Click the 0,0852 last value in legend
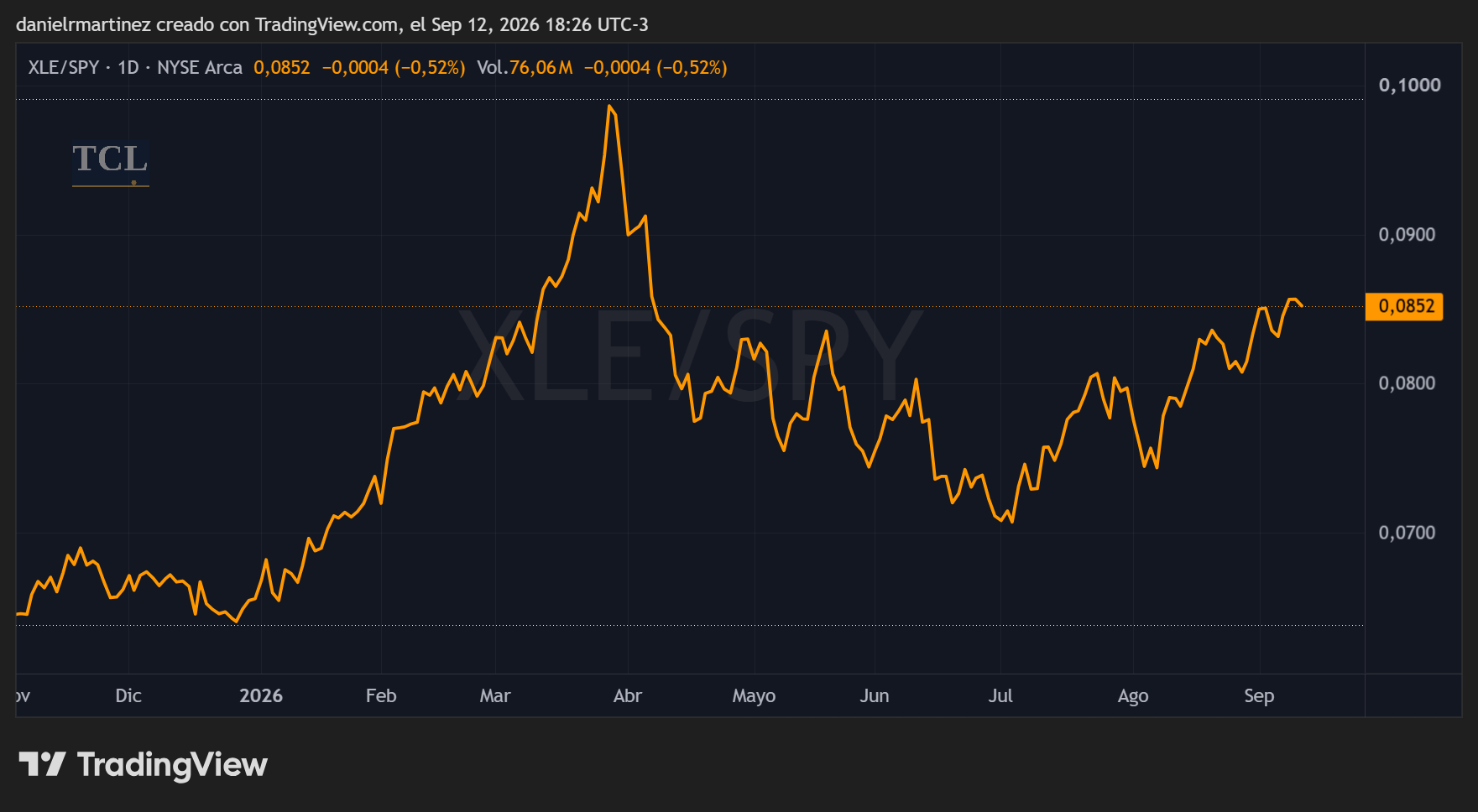 [x=282, y=67]
